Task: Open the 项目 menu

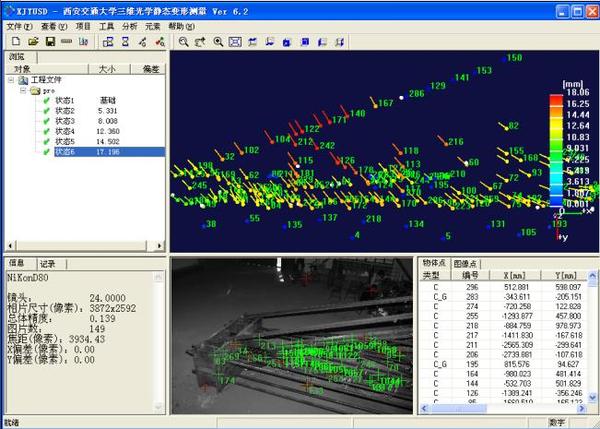Action: 83,26
